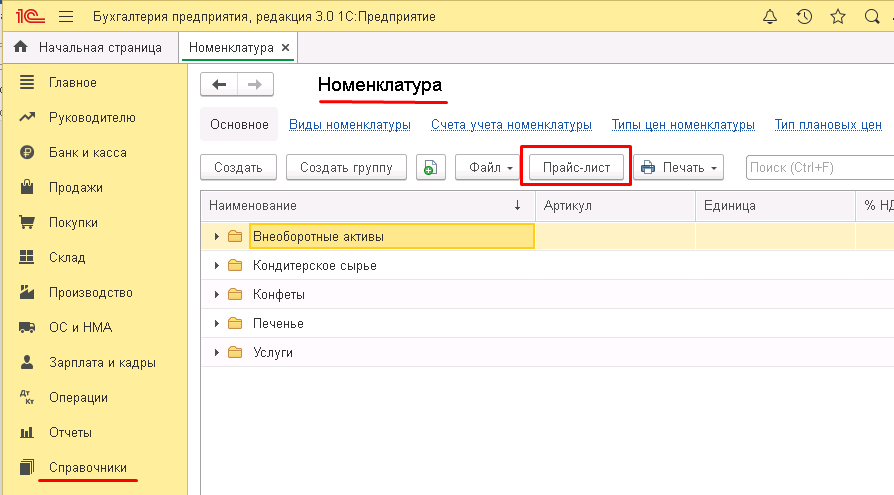This screenshot has width=894, height=495.
Task: Expand the Кондитерское сырье group
Action: (217, 265)
